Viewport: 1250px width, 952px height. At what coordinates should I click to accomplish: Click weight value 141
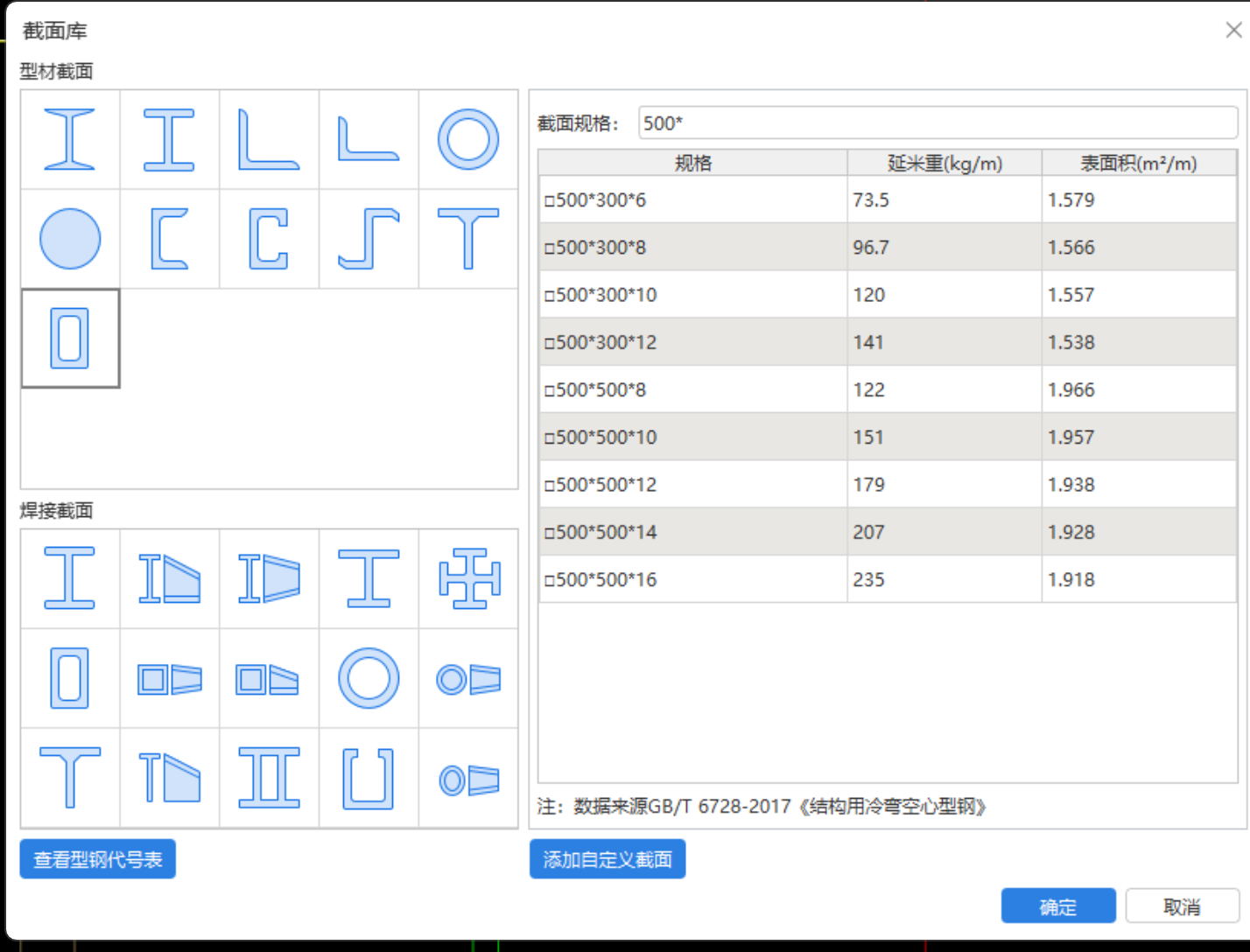(x=868, y=342)
